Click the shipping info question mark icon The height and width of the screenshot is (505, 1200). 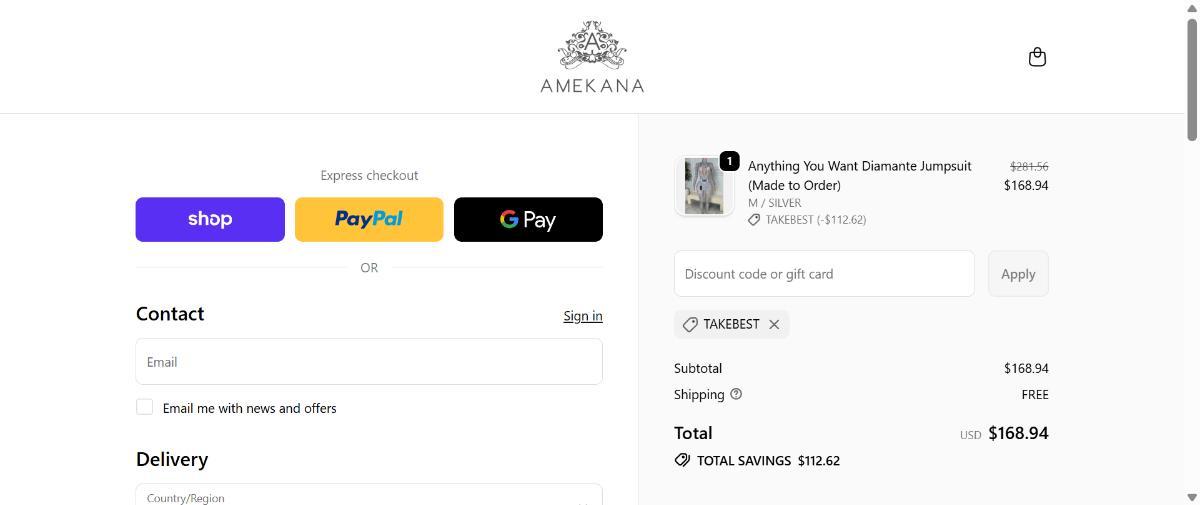(736, 394)
